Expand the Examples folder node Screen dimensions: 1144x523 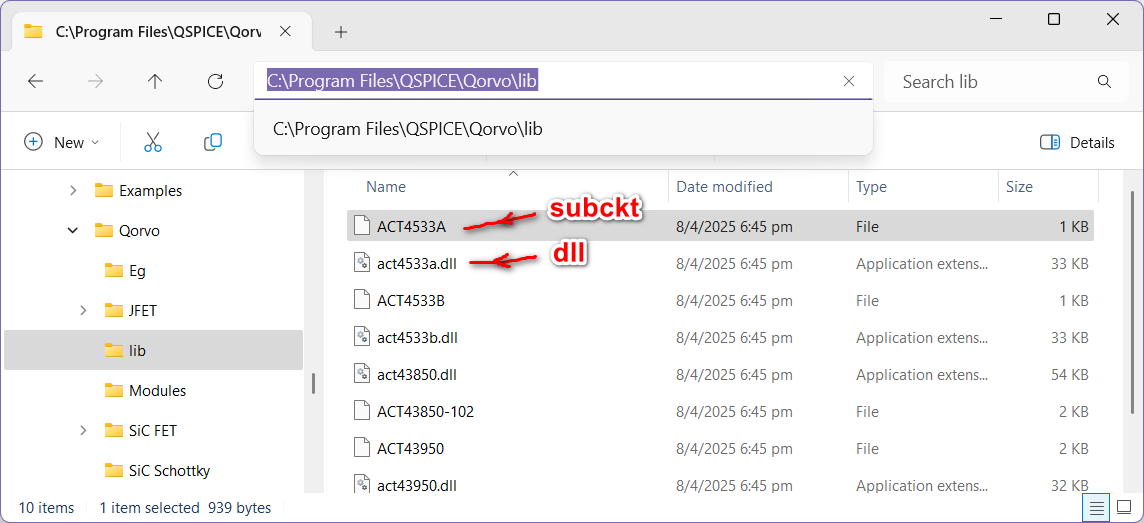[x=72, y=190]
